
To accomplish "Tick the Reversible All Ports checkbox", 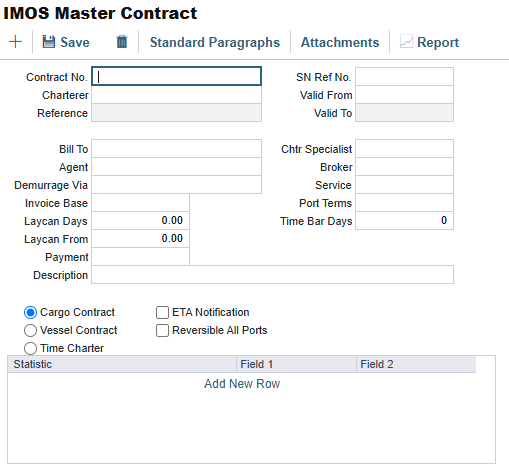I will [162, 331].
